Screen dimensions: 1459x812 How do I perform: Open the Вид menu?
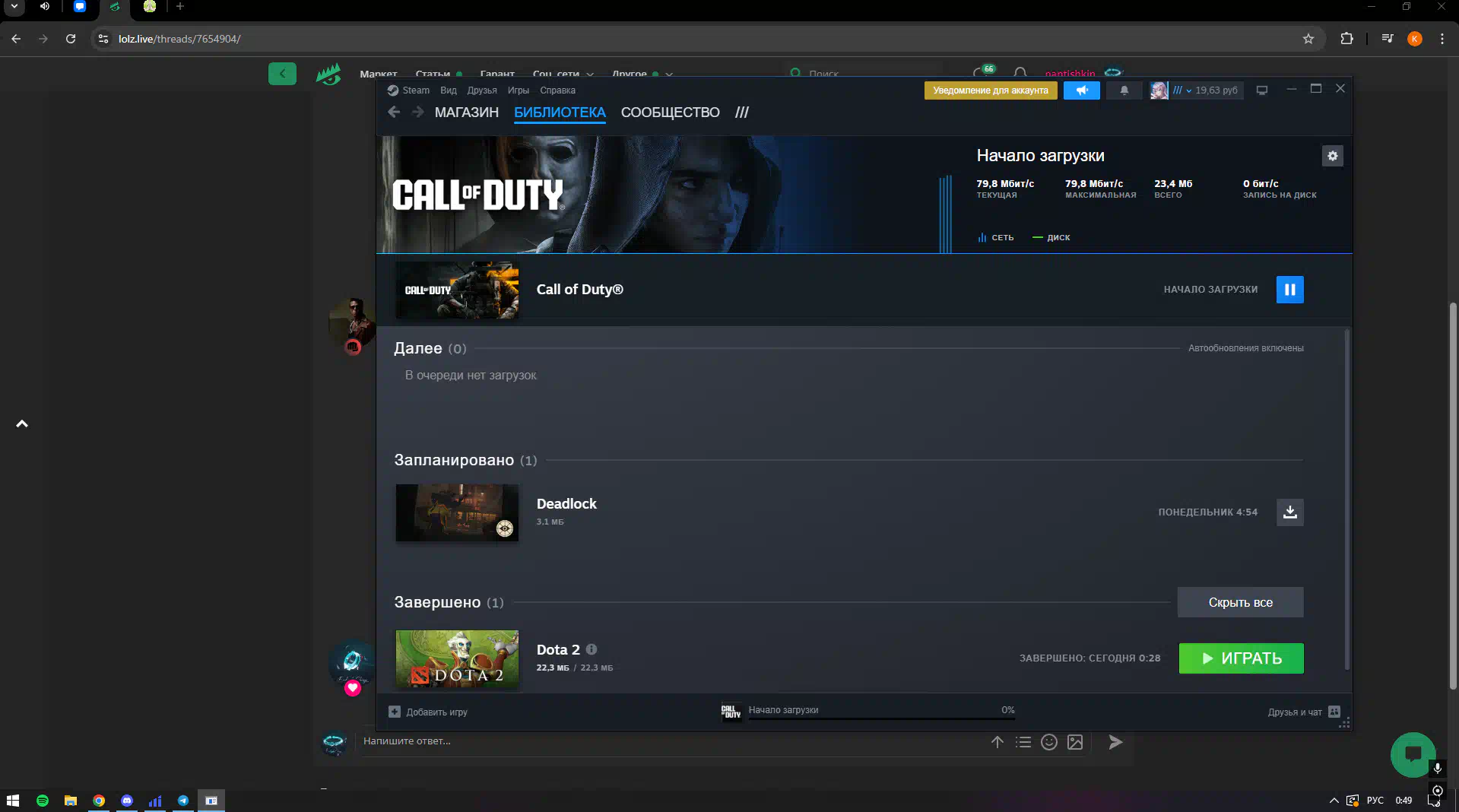448,90
